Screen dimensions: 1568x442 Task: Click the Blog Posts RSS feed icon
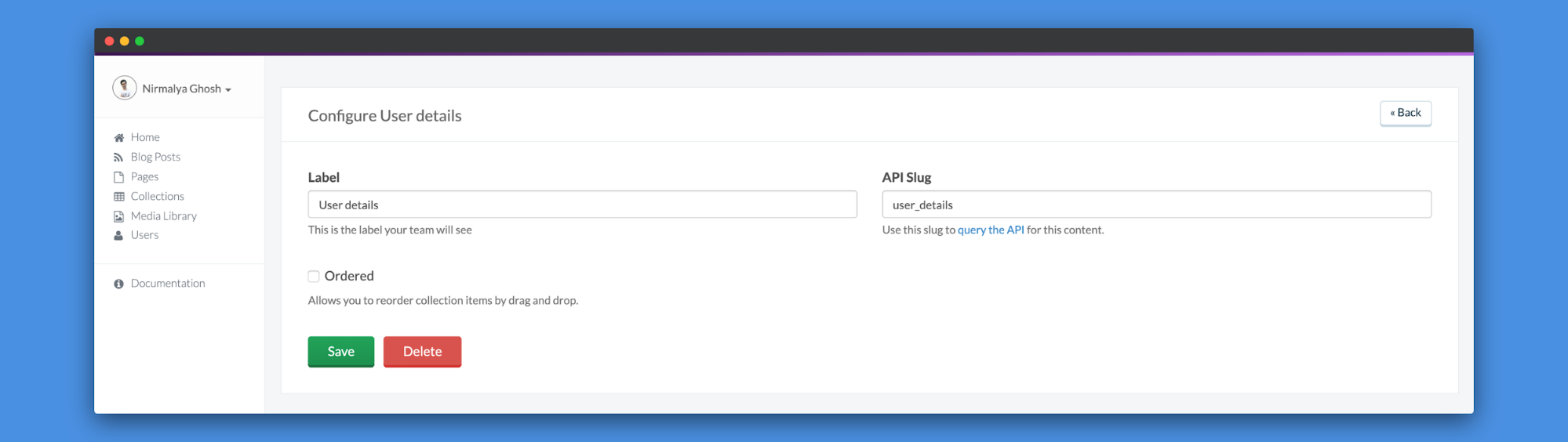[x=118, y=158]
